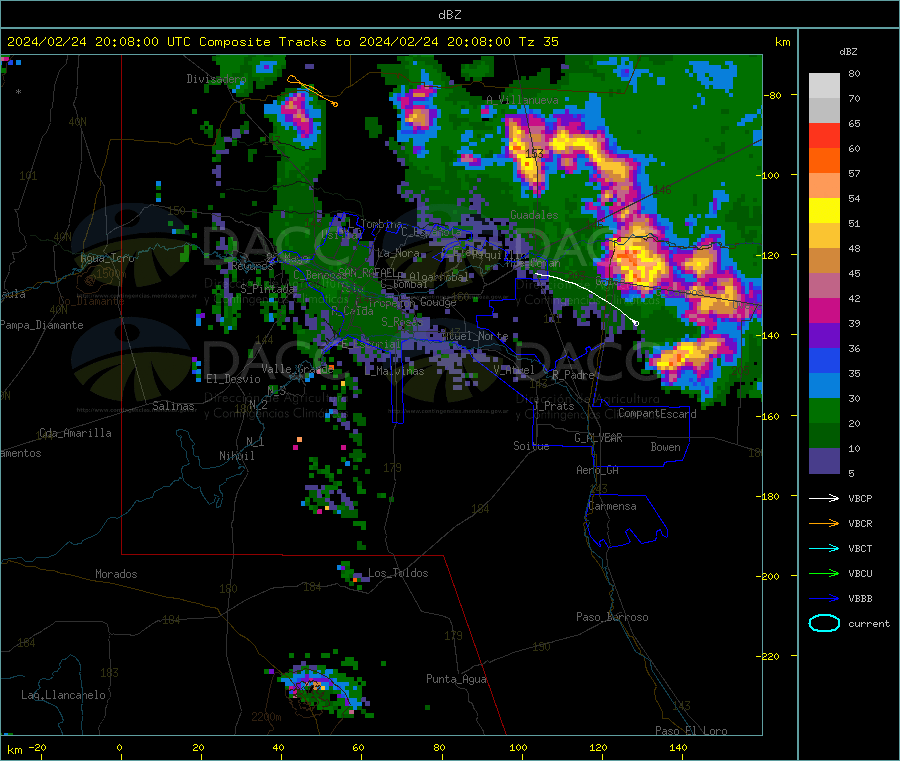
Task: Click the 51 dBZ yellow color swatch
Action: (824, 211)
